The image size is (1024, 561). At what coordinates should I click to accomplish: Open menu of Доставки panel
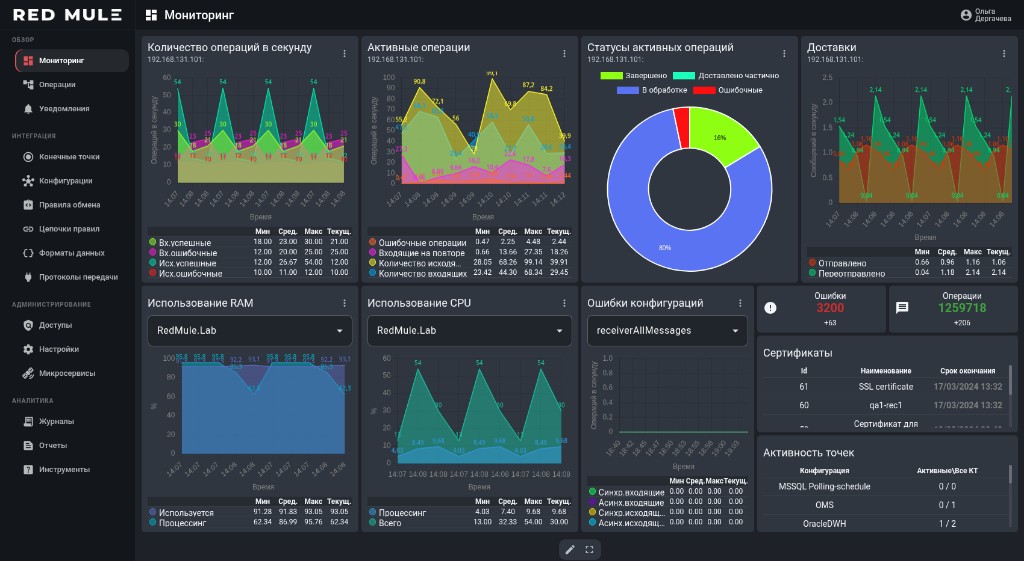(1004, 54)
